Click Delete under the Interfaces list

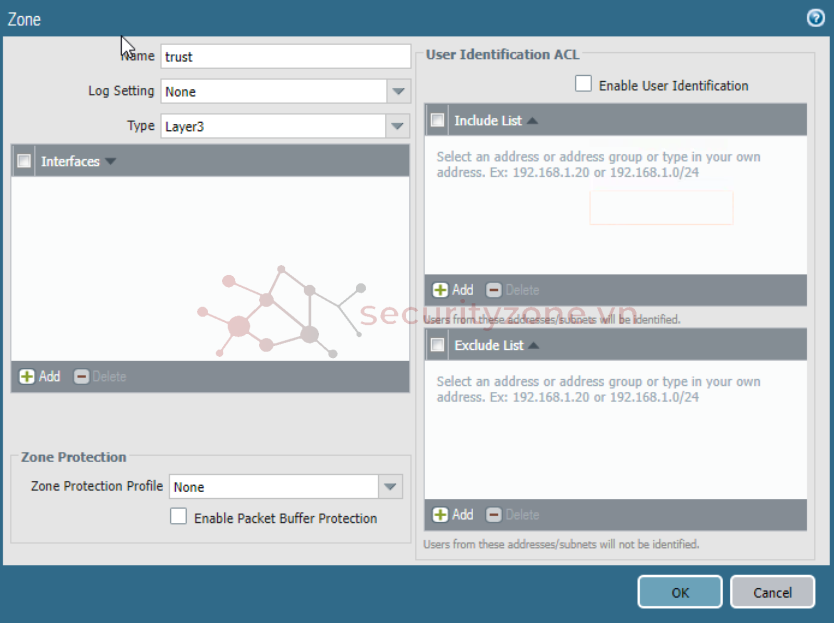pos(101,377)
